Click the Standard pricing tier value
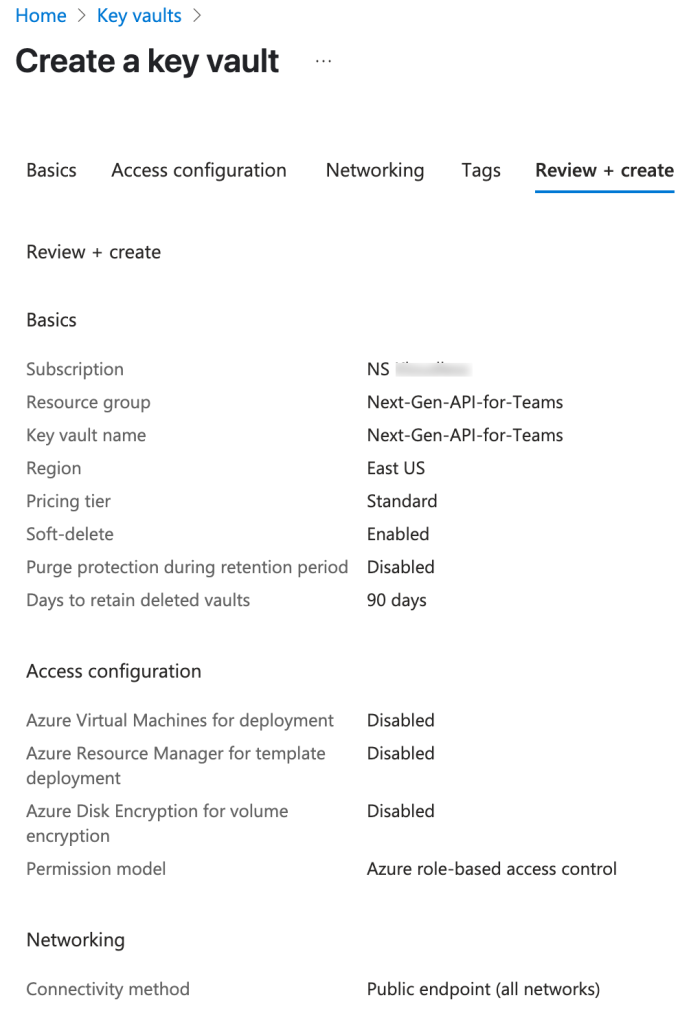The height and width of the screenshot is (1024, 691). (402, 502)
